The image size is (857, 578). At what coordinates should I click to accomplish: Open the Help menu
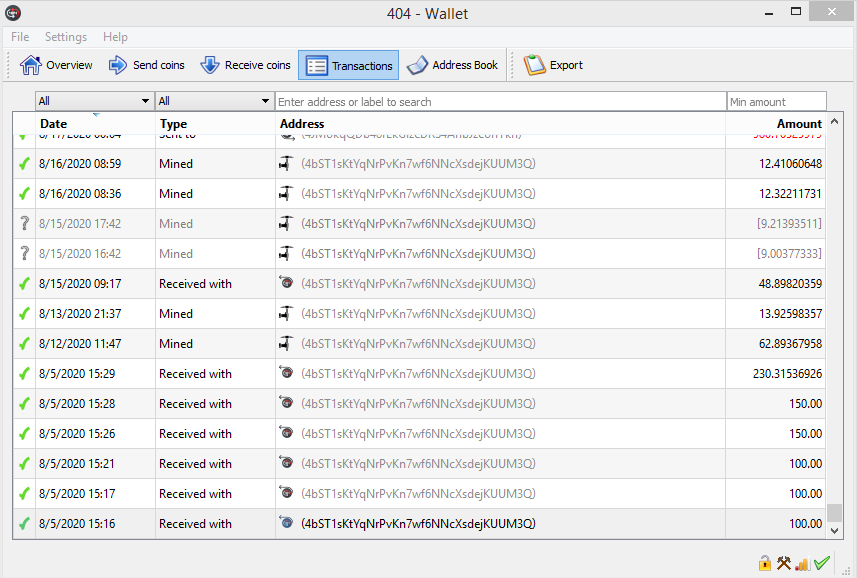coord(115,37)
